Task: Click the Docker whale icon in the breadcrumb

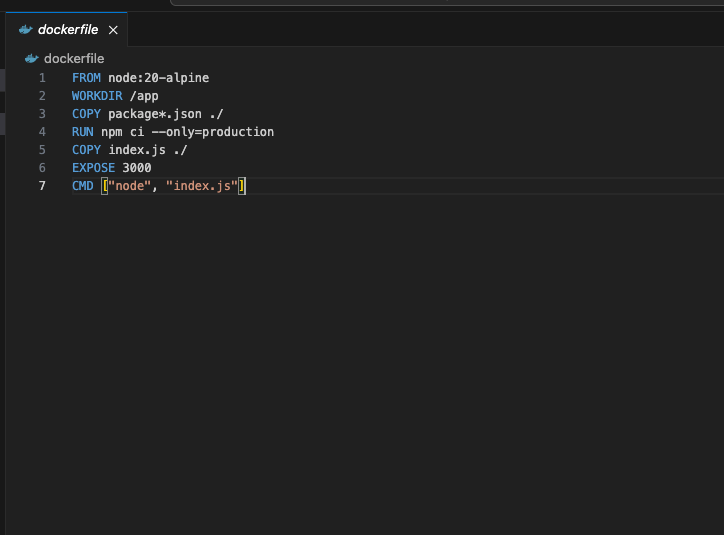Action: coord(32,59)
